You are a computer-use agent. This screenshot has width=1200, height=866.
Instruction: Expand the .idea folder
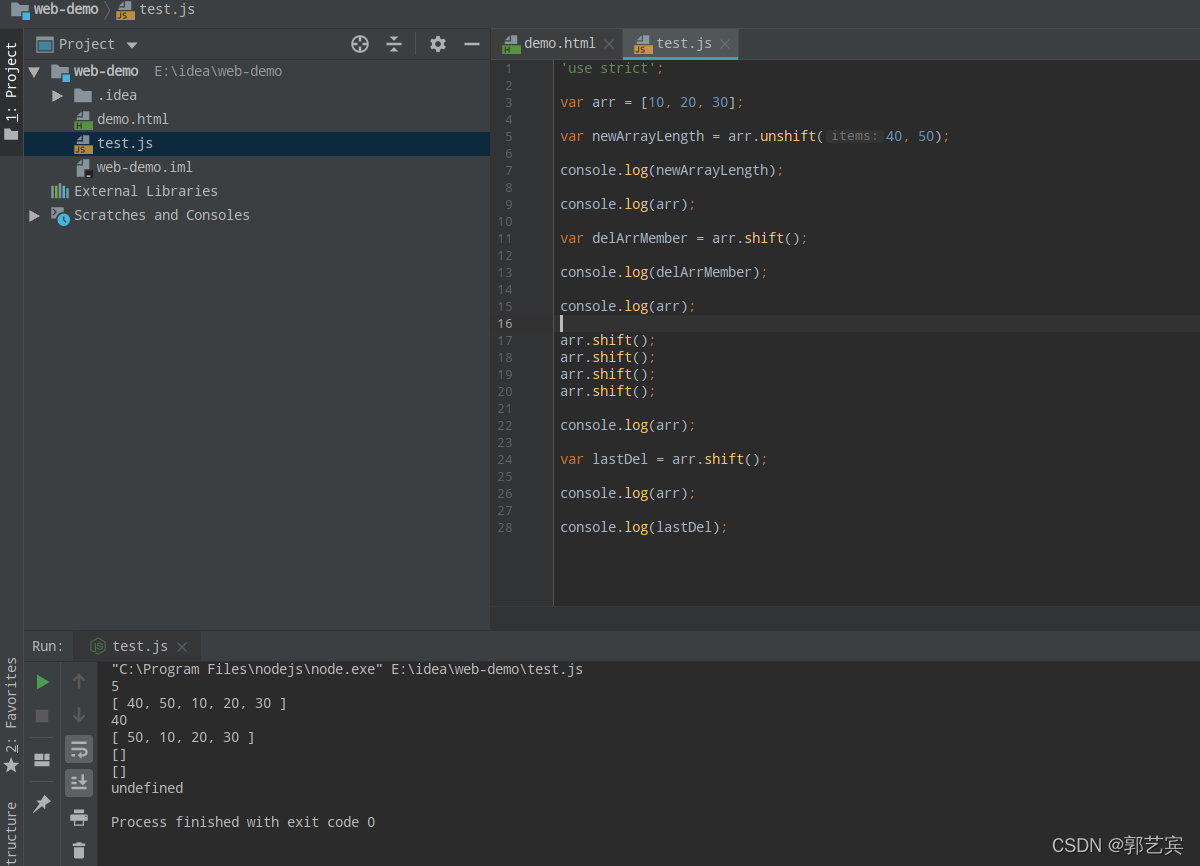point(58,96)
